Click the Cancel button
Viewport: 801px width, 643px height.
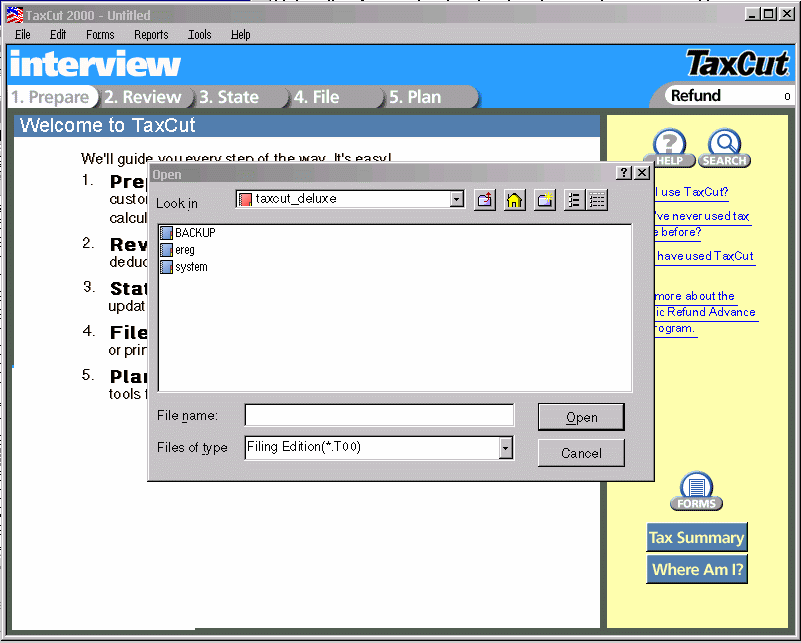point(581,453)
